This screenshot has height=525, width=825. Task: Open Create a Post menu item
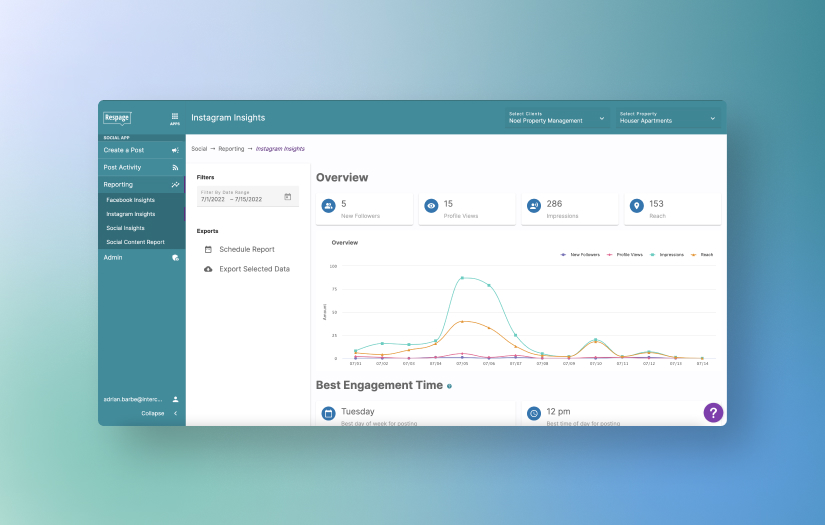click(x=142, y=150)
